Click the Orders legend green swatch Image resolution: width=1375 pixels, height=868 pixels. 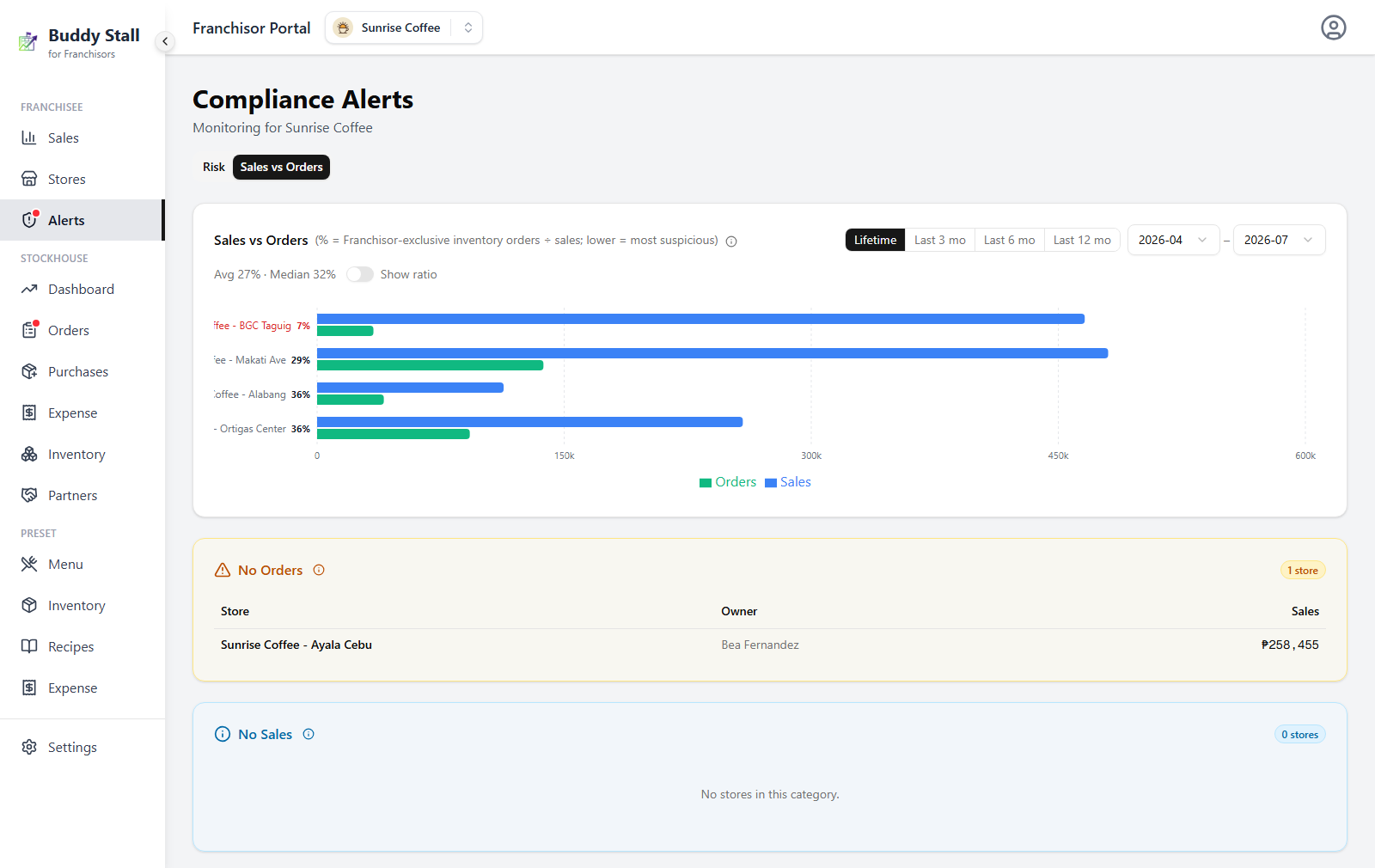click(706, 483)
